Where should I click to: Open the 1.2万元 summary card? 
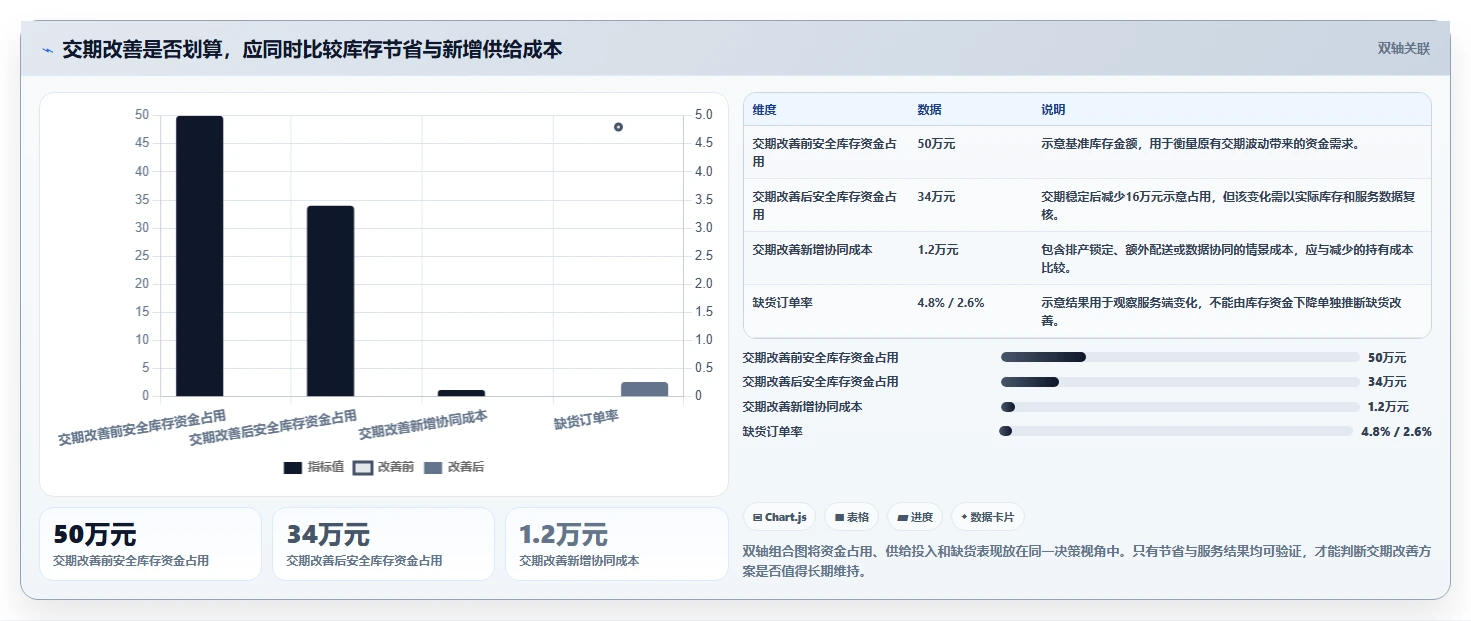tap(617, 544)
